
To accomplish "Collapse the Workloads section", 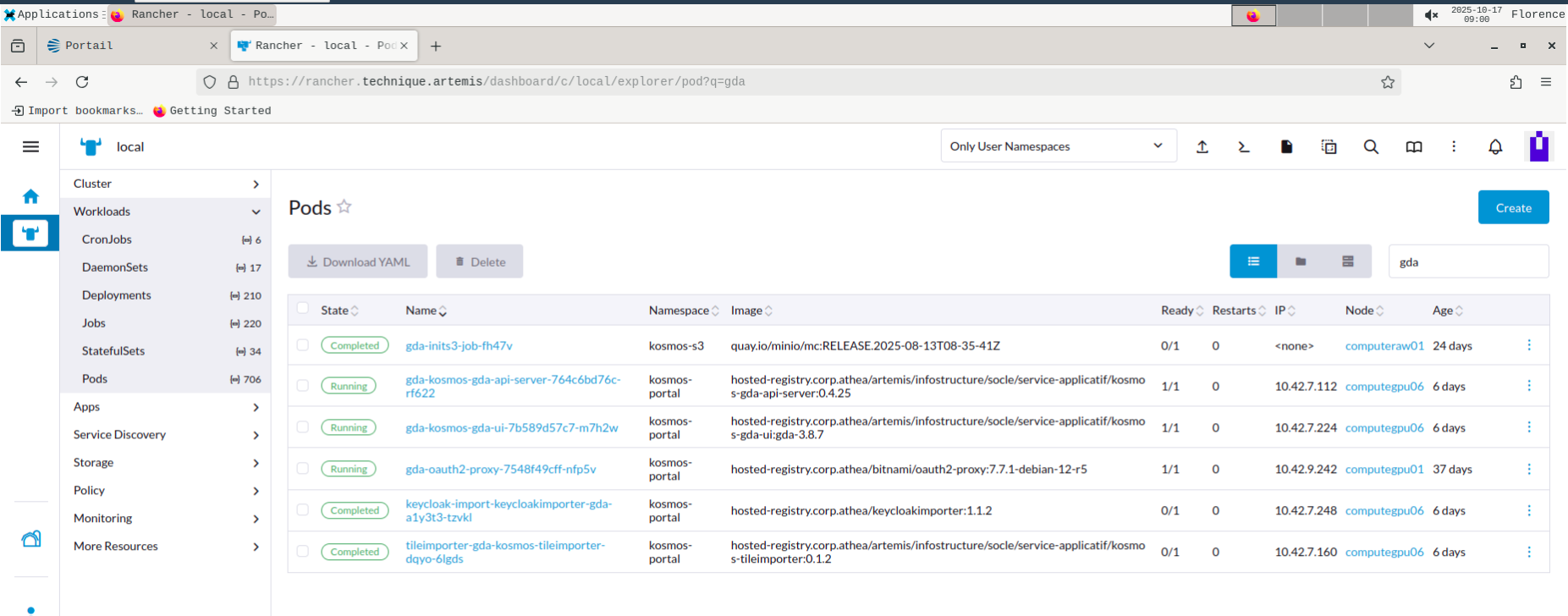I will [x=165, y=212].
